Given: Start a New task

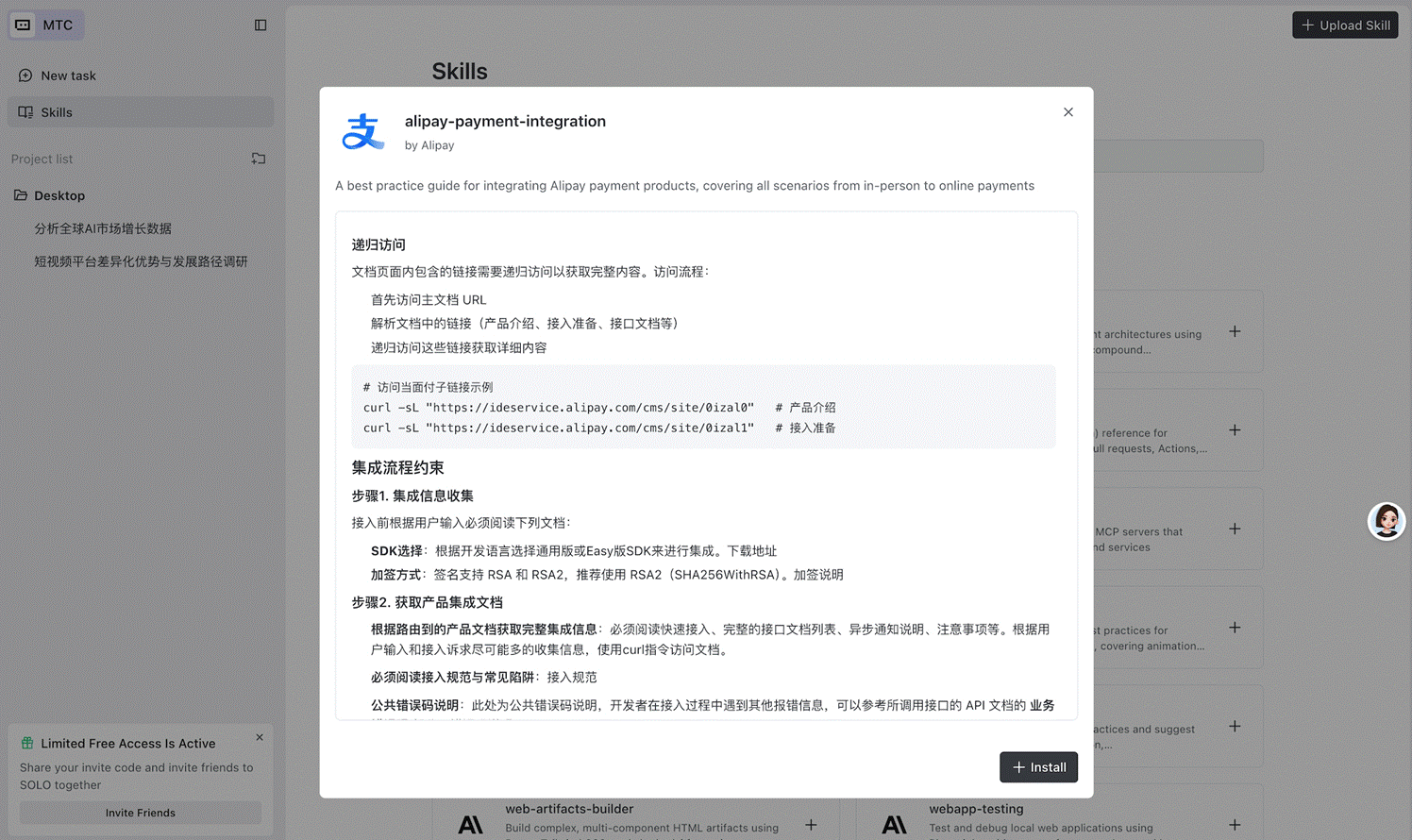Looking at the screenshot, I should [141, 76].
